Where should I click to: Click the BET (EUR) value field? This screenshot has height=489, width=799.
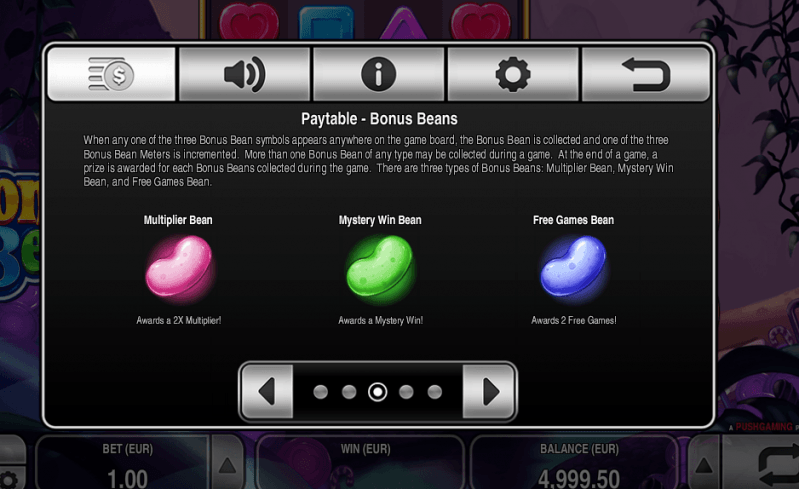tap(124, 464)
